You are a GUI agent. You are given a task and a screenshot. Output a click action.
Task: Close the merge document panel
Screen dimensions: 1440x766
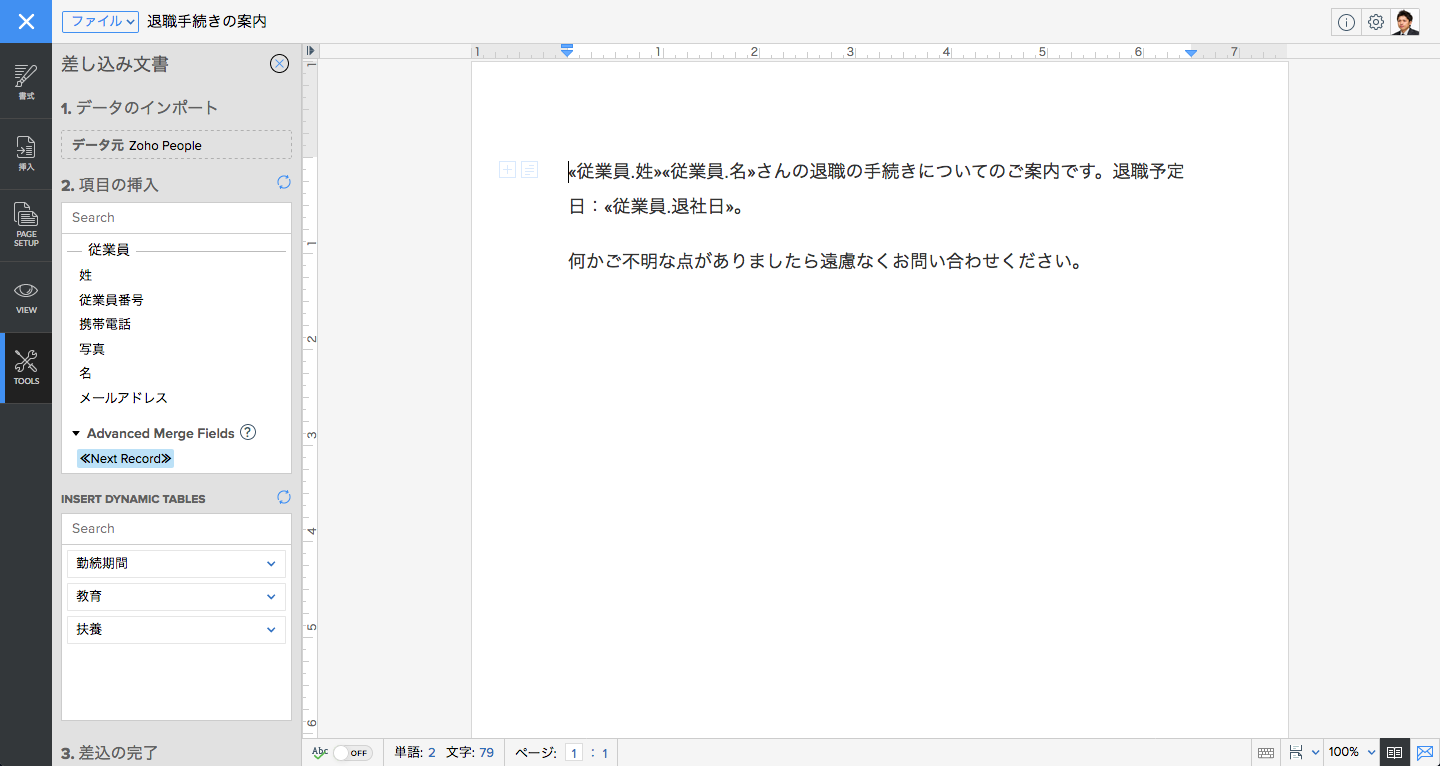[280, 64]
